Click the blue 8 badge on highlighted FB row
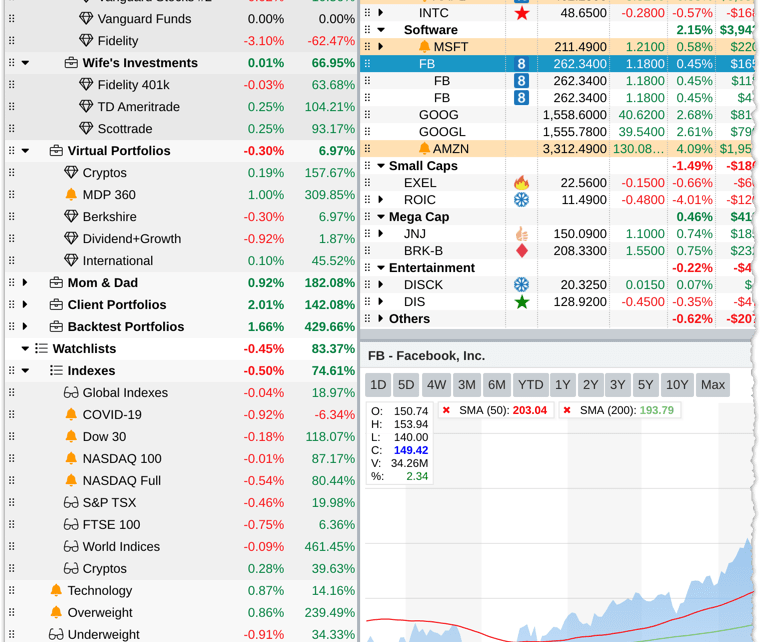The width and height of the screenshot is (762, 642). 521,64
